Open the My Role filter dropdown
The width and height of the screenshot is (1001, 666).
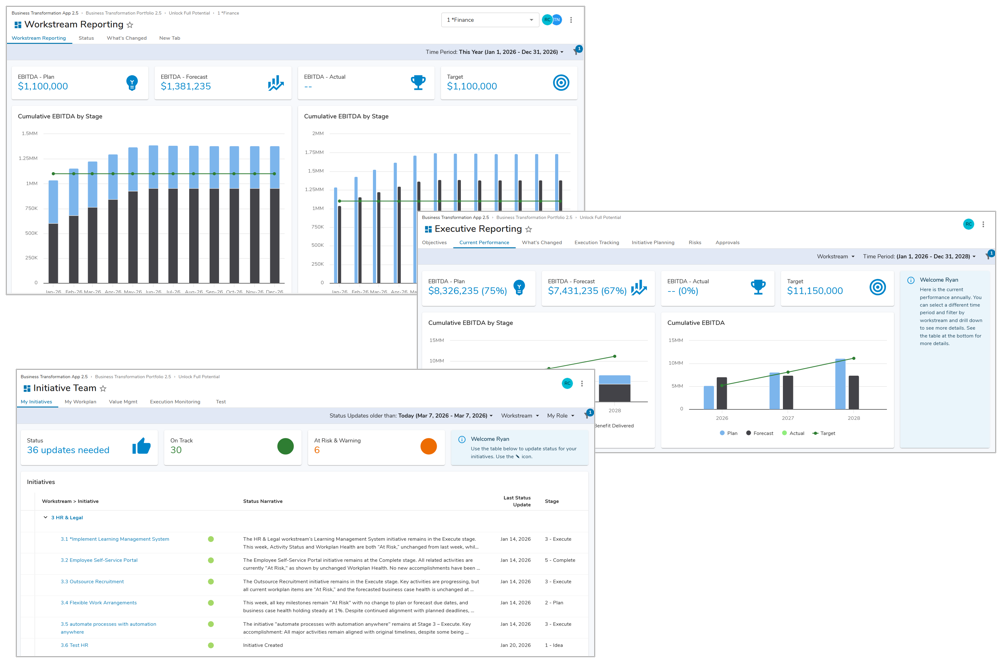pyautogui.click(x=560, y=416)
